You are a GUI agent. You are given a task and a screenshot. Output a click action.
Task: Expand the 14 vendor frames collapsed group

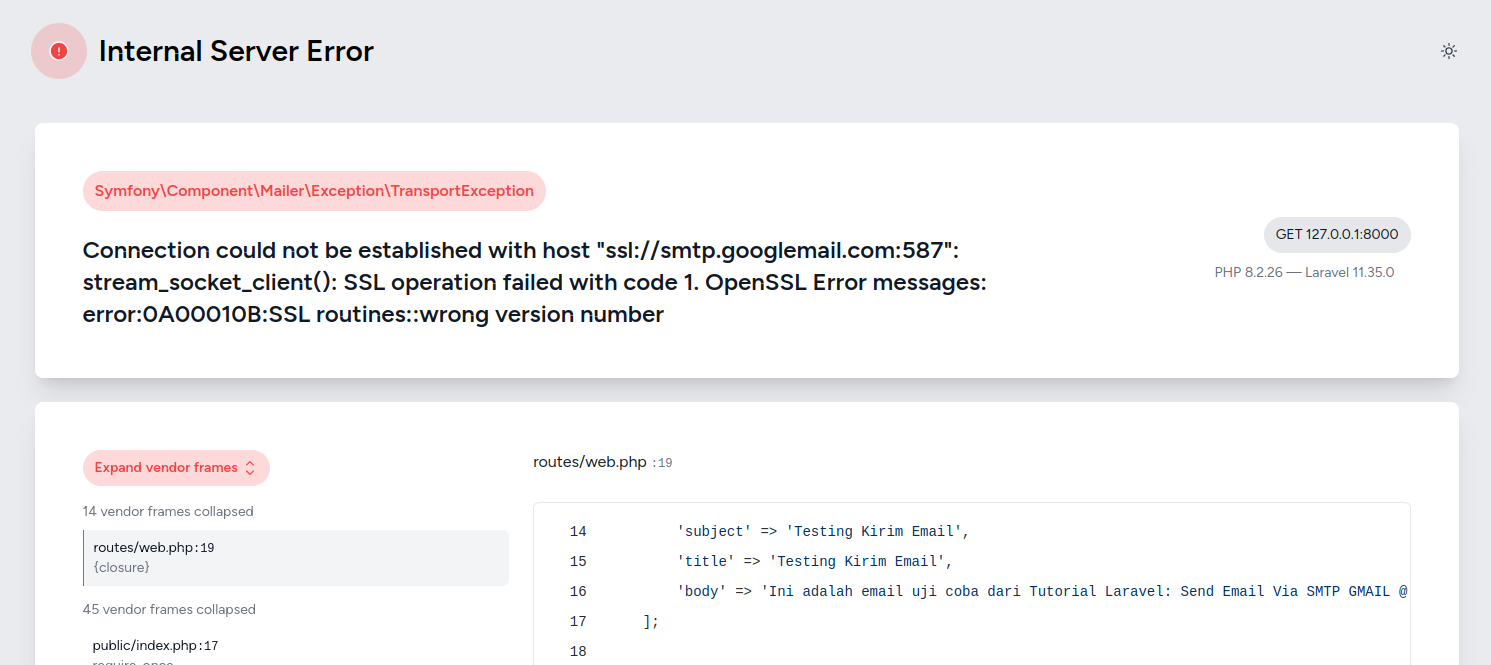tap(168, 511)
